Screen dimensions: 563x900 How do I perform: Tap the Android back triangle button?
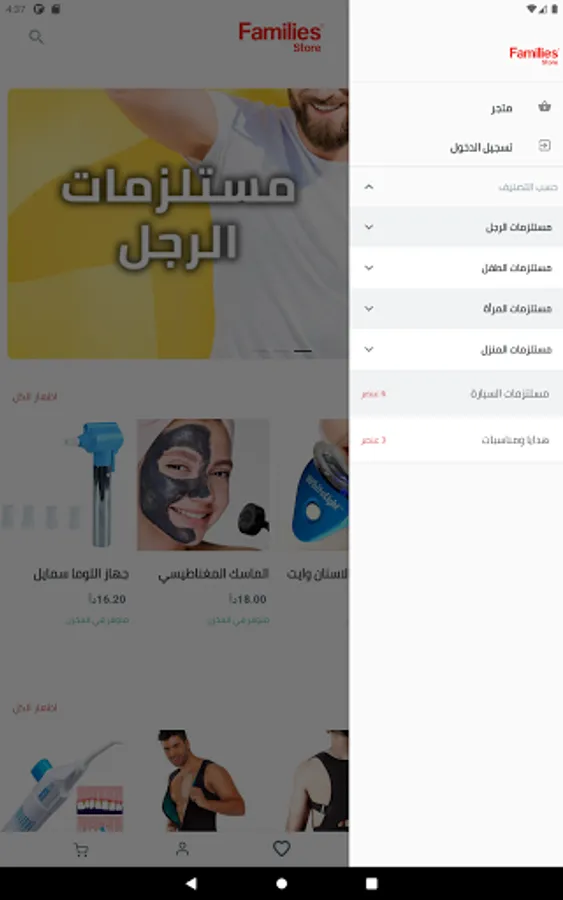pyautogui.click(x=191, y=883)
